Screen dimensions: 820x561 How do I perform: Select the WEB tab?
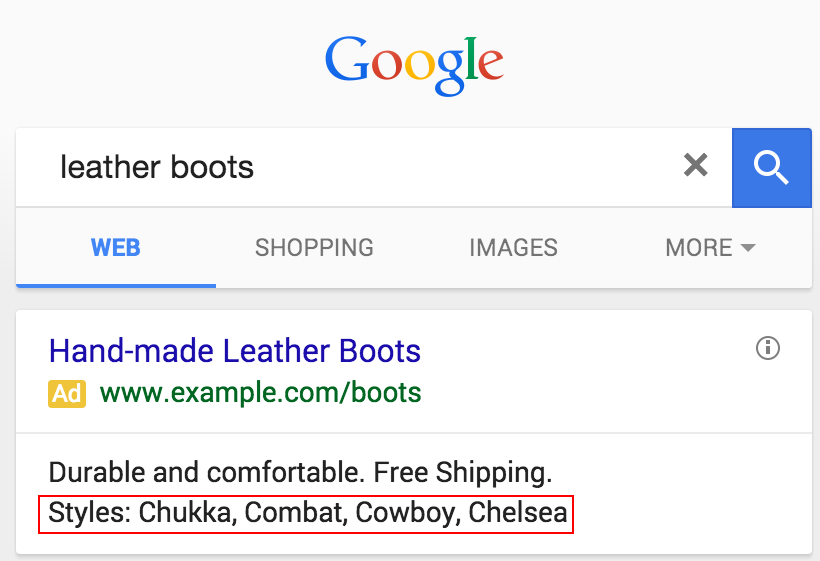click(x=116, y=248)
